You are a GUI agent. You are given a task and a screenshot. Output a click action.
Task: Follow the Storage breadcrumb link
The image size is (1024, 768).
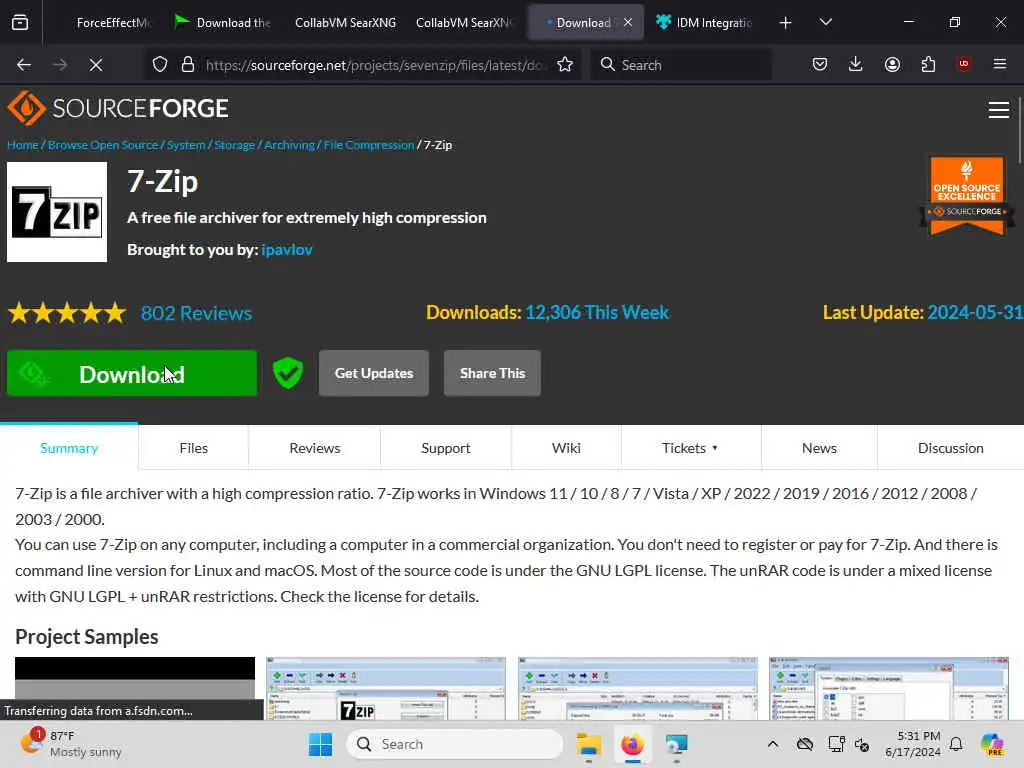click(234, 145)
